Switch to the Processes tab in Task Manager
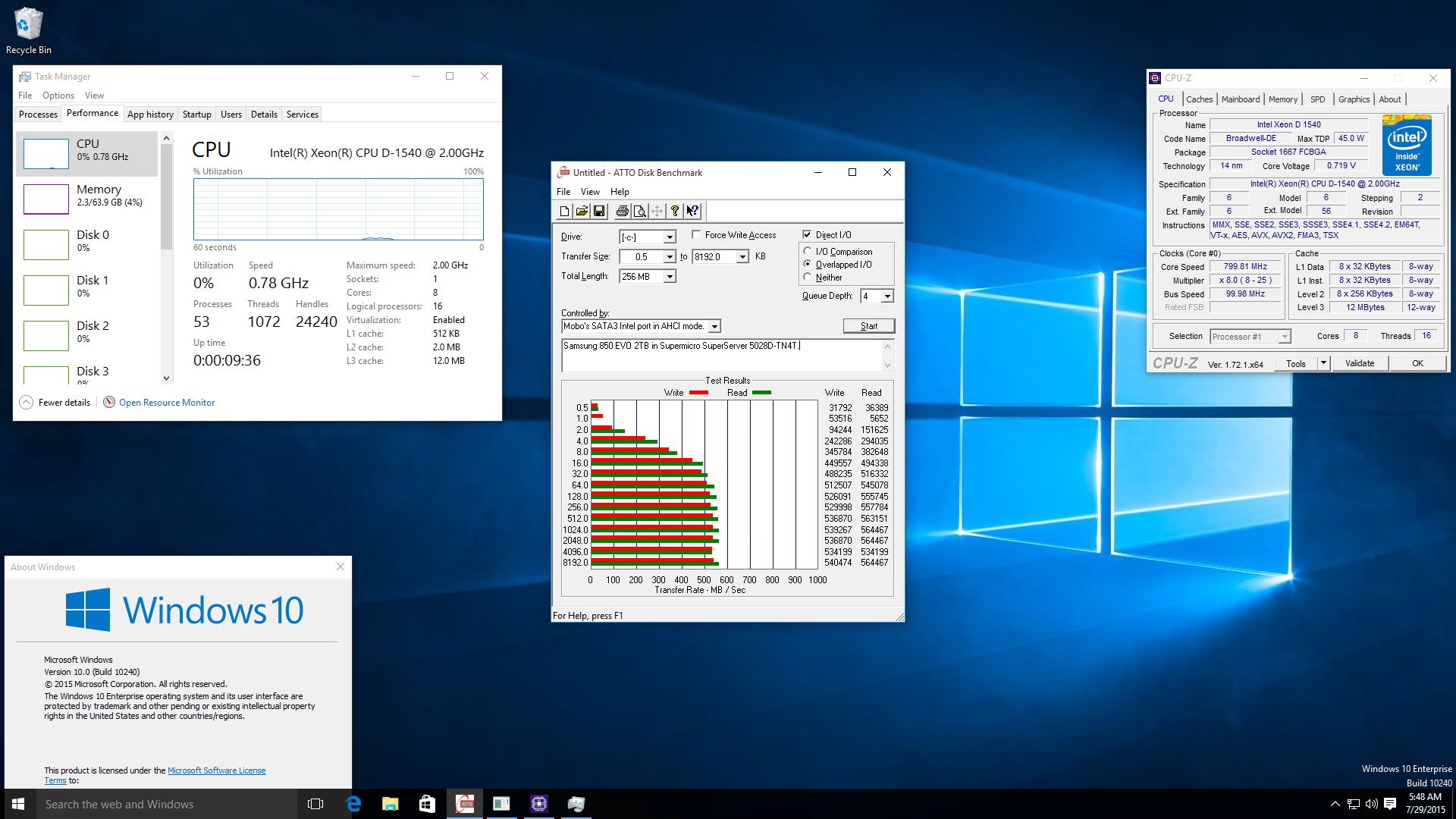The height and width of the screenshot is (819, 1456). (38, 115)
